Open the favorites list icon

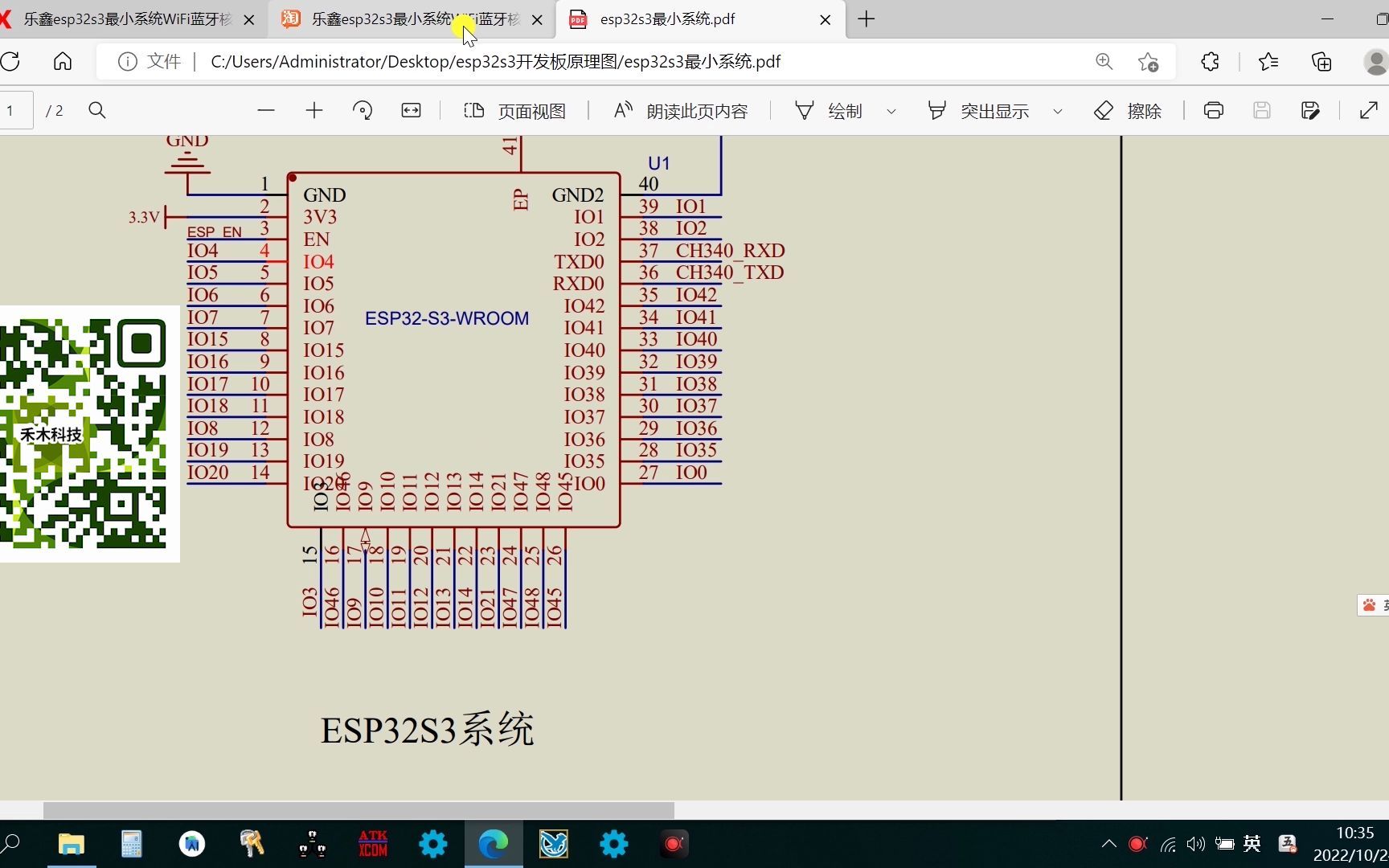pyautogui.click(x=1268, y=62)
